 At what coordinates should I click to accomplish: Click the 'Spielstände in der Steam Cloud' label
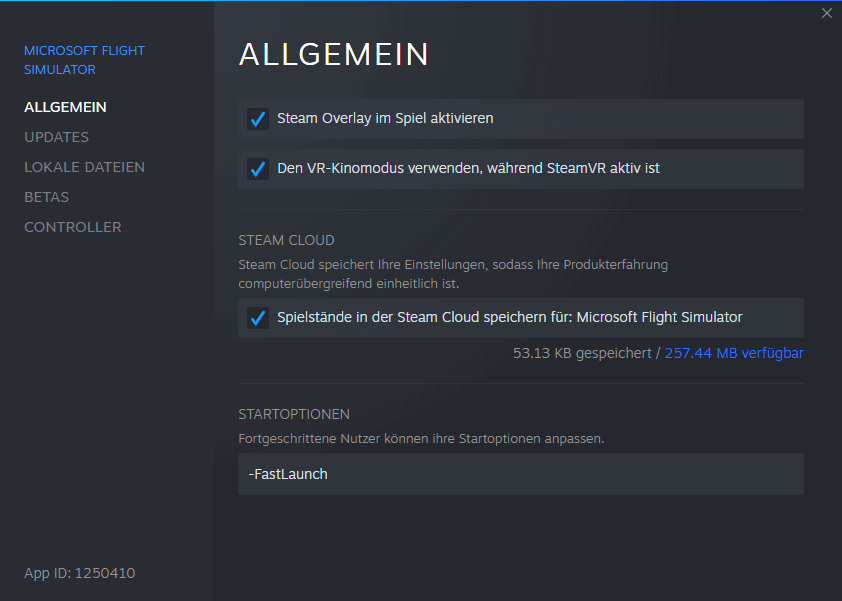tap(509, 318)
